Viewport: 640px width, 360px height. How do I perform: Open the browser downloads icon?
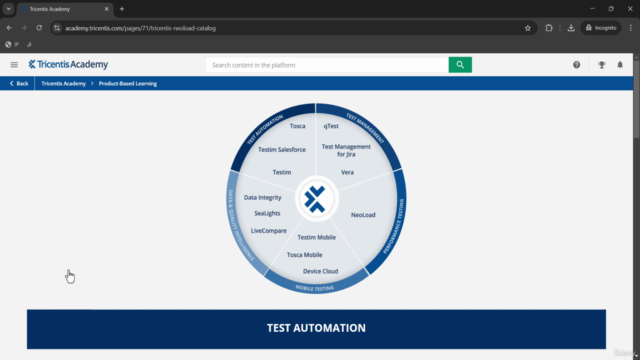click(571, 28)
